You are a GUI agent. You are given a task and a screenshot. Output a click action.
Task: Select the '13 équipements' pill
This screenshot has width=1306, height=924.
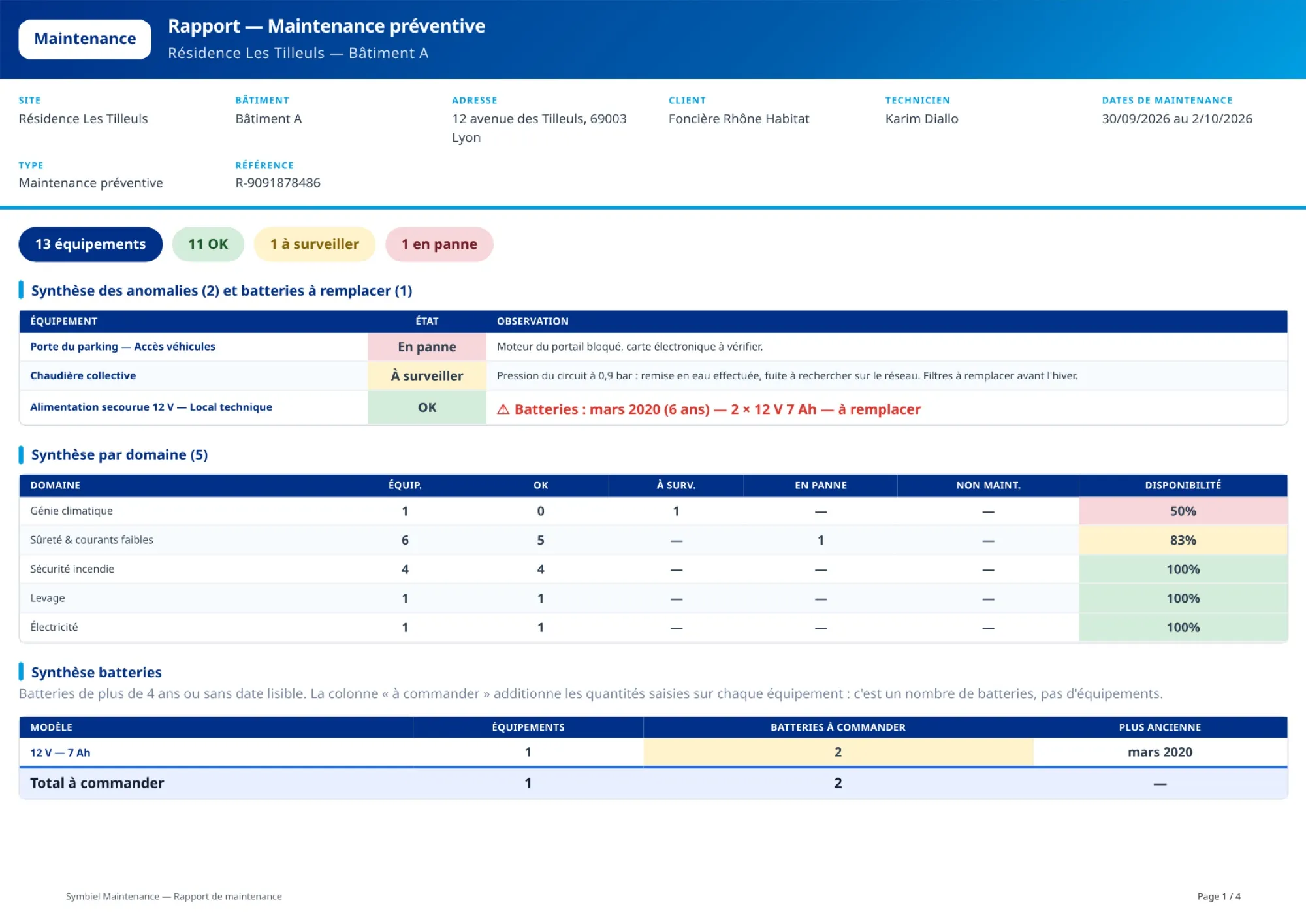[x=91, y=244]
